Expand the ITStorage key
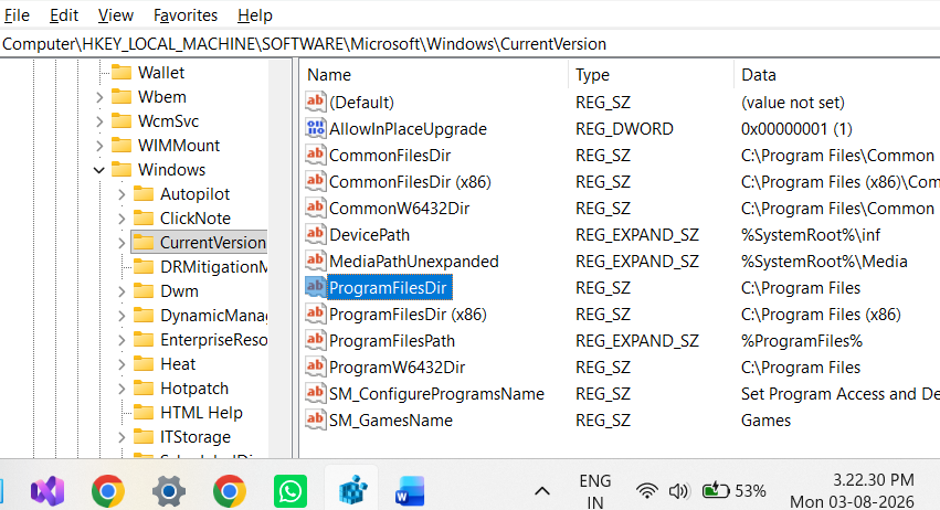Image resolution: width=940 pixels, height=510 pixels. coord(122,437)
